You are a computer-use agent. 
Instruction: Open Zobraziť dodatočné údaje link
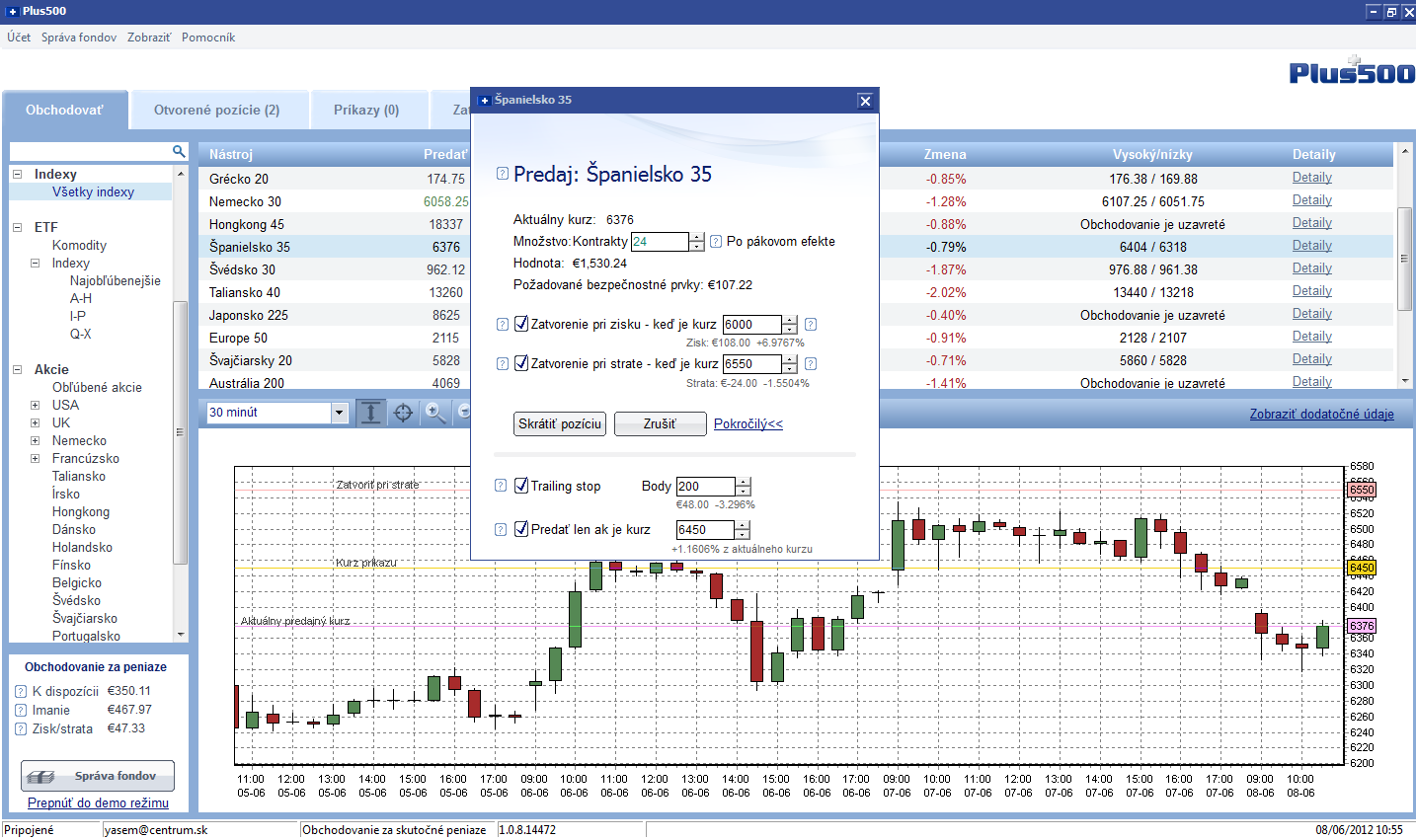[x=1322, y=414]
